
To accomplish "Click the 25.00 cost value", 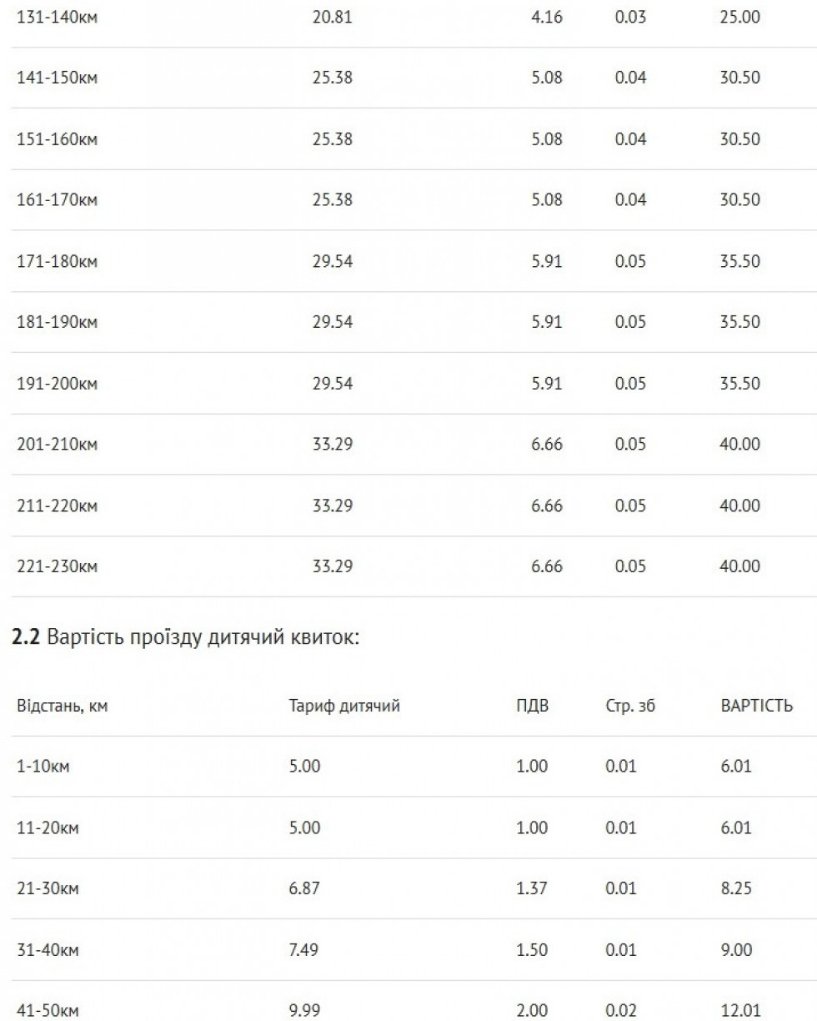I will pos(740,17).
